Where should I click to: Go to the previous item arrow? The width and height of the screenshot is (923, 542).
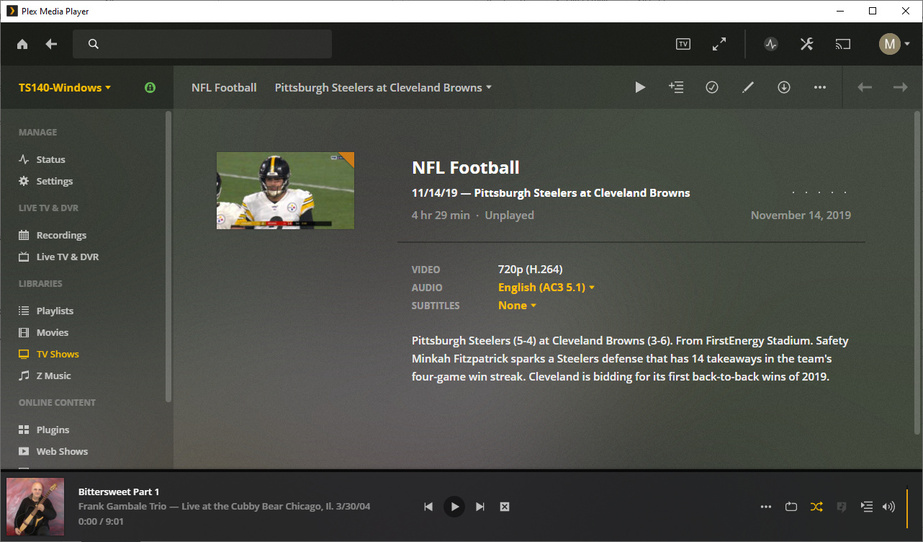click(864, 88)
